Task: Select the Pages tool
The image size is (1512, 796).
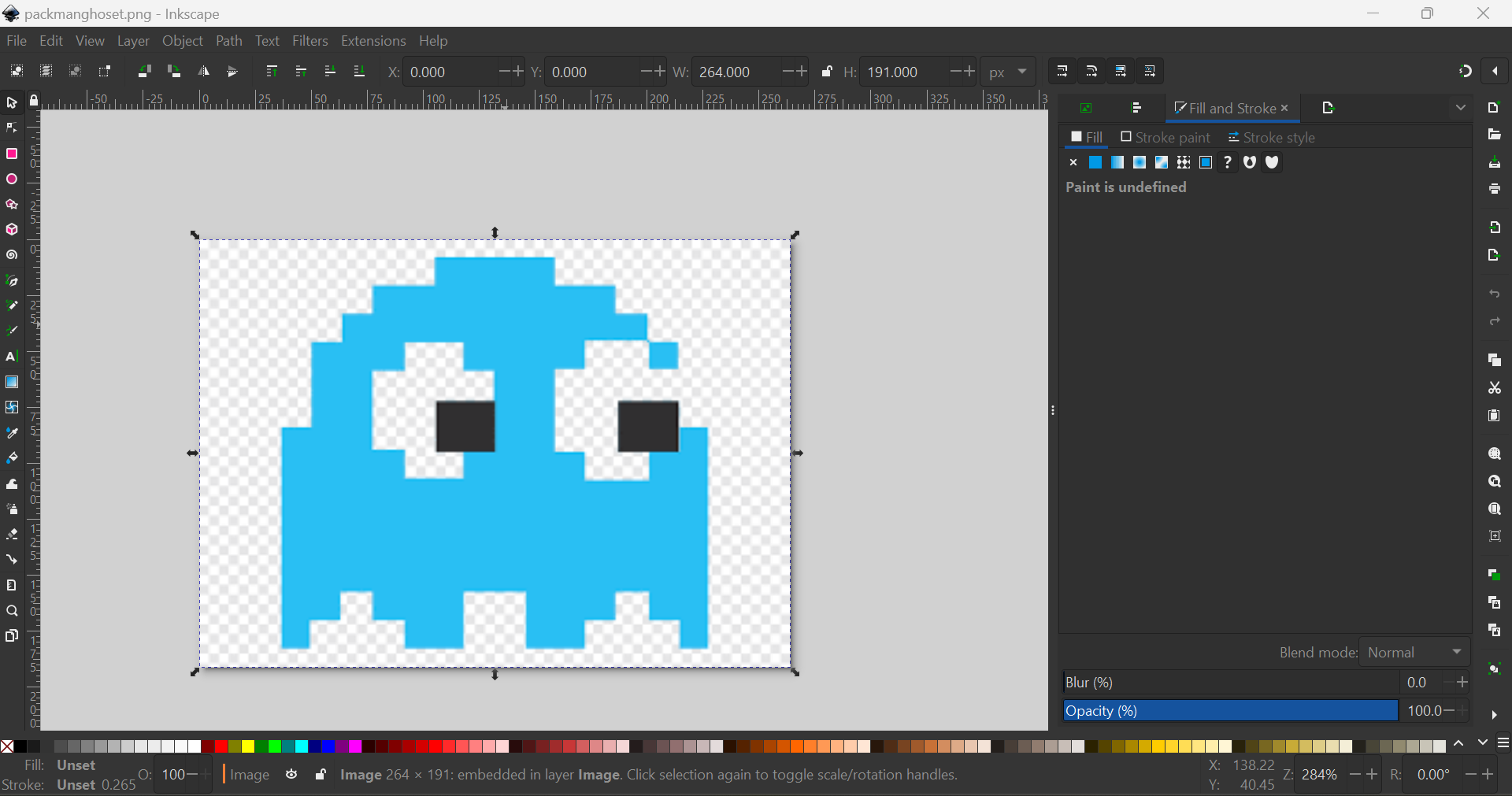Action: [12, 636]
